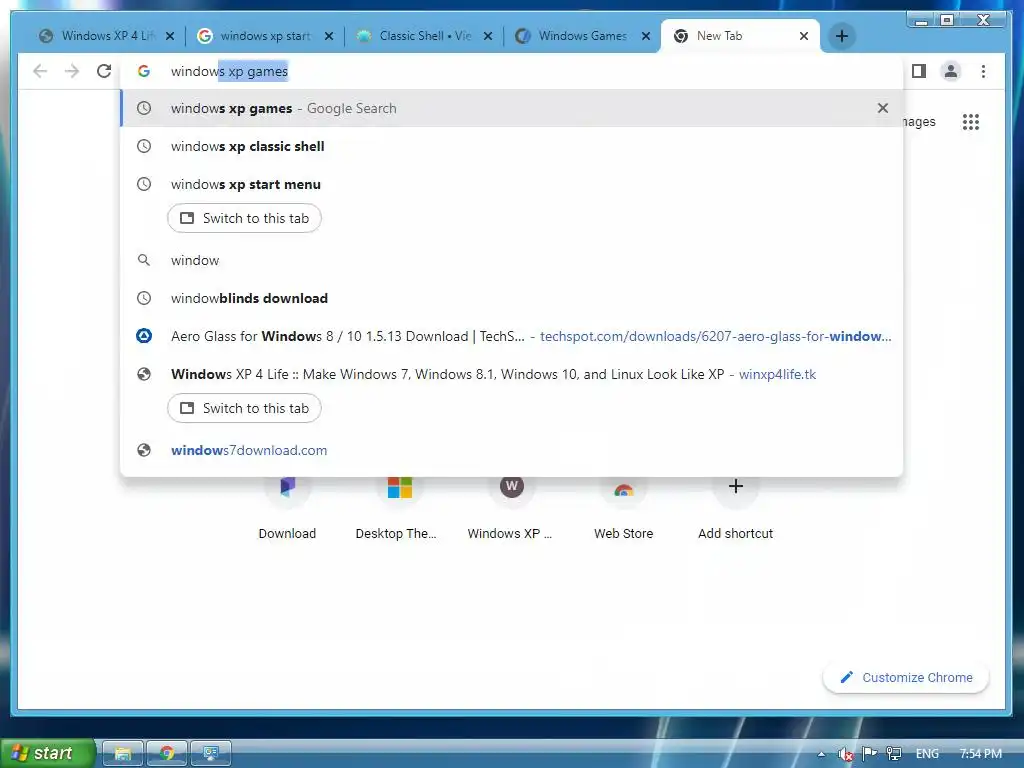Click Customize Chrome button
1024x768 pixels.
(906, 677)
